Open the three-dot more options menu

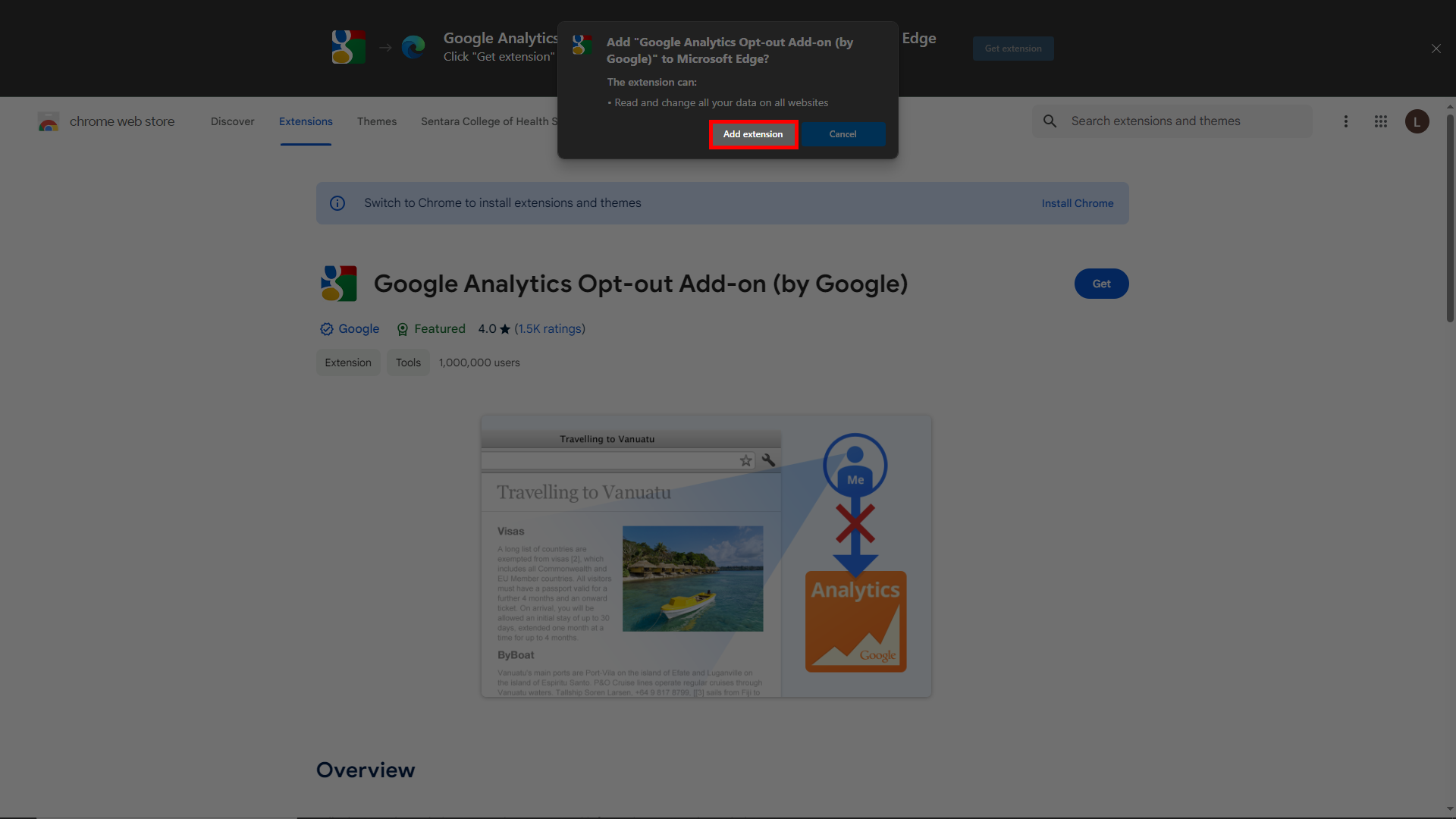click(x=1346, y=121)
